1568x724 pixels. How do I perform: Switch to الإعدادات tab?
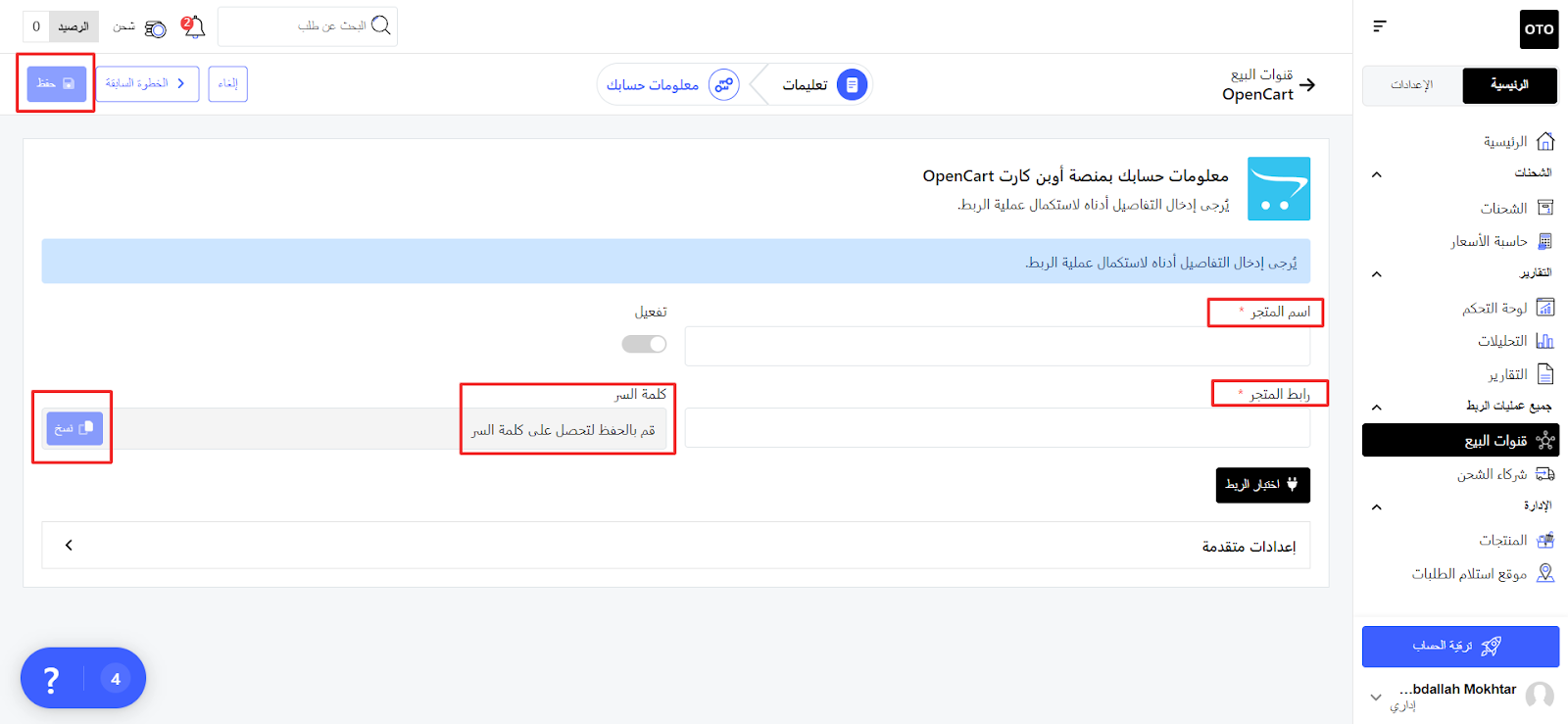[x=1412, y=85]
